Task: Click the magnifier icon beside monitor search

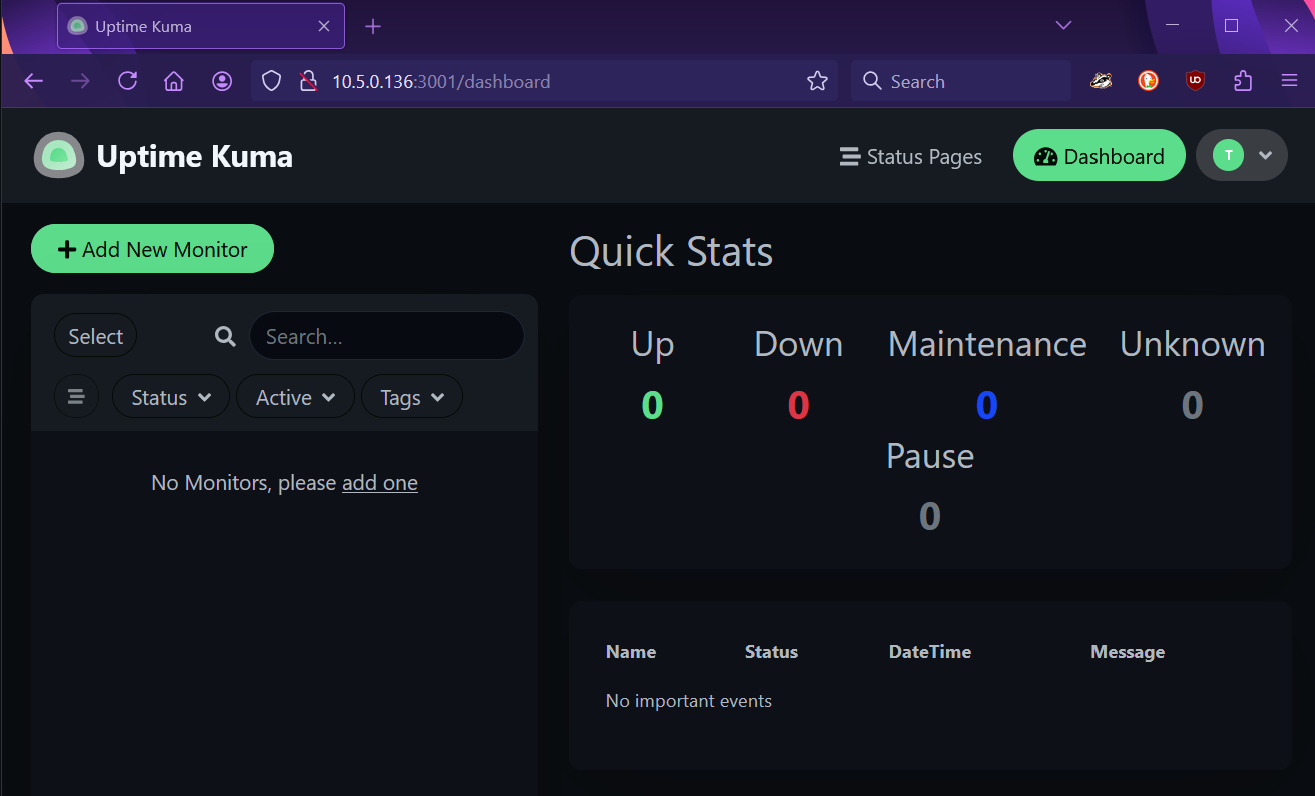Action: point(226,337)
